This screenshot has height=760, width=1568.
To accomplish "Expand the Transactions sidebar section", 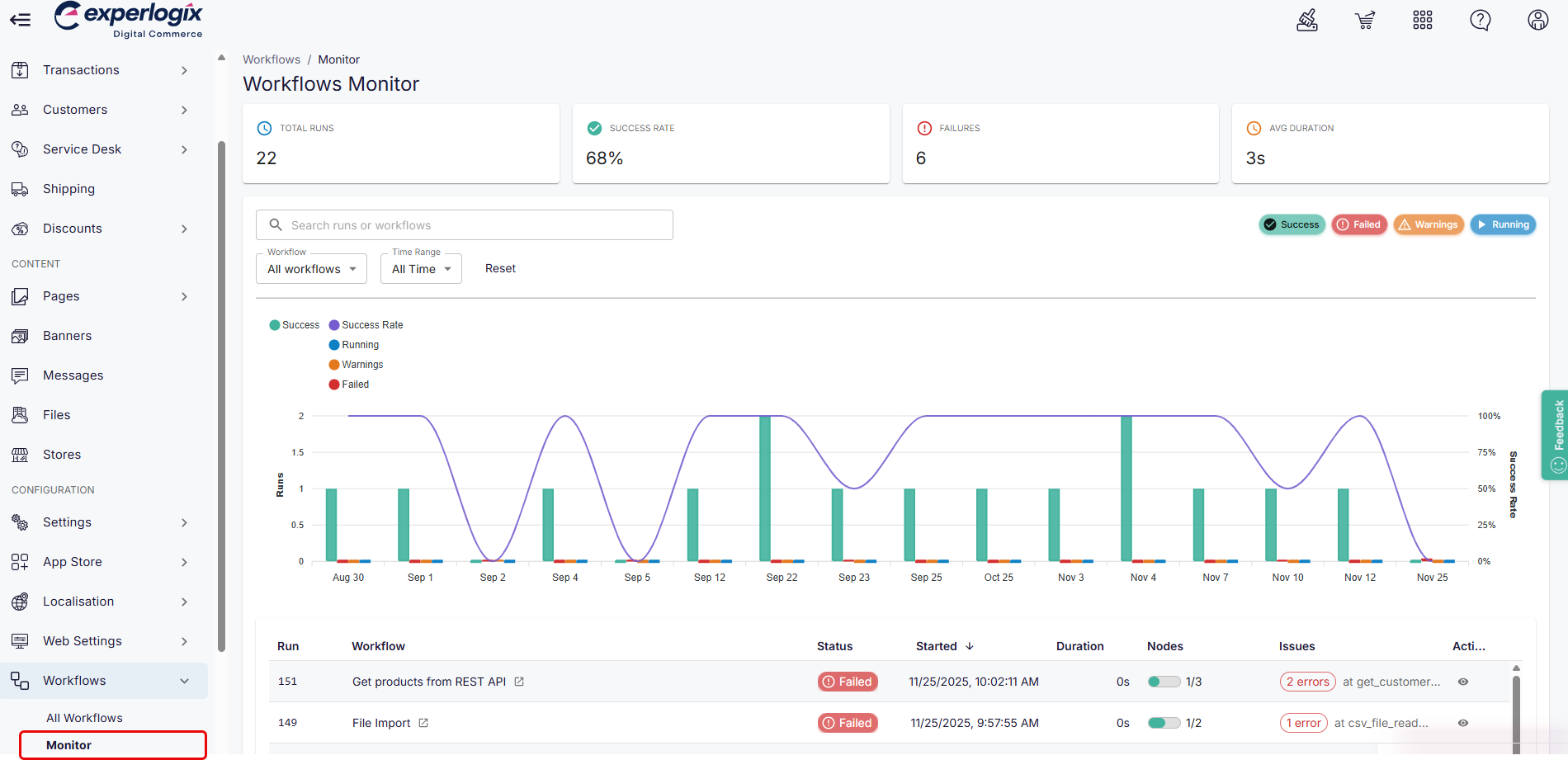I will click(80, 70).
